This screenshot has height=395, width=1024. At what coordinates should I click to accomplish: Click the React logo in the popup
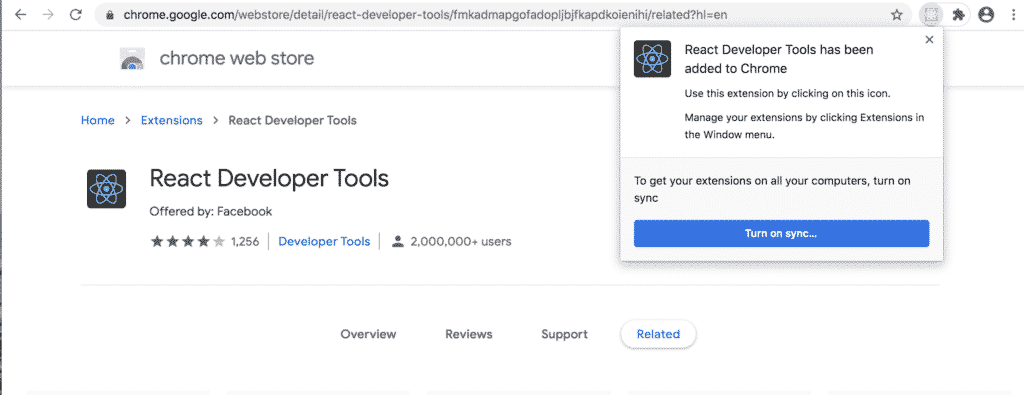[x=652, y=59]
